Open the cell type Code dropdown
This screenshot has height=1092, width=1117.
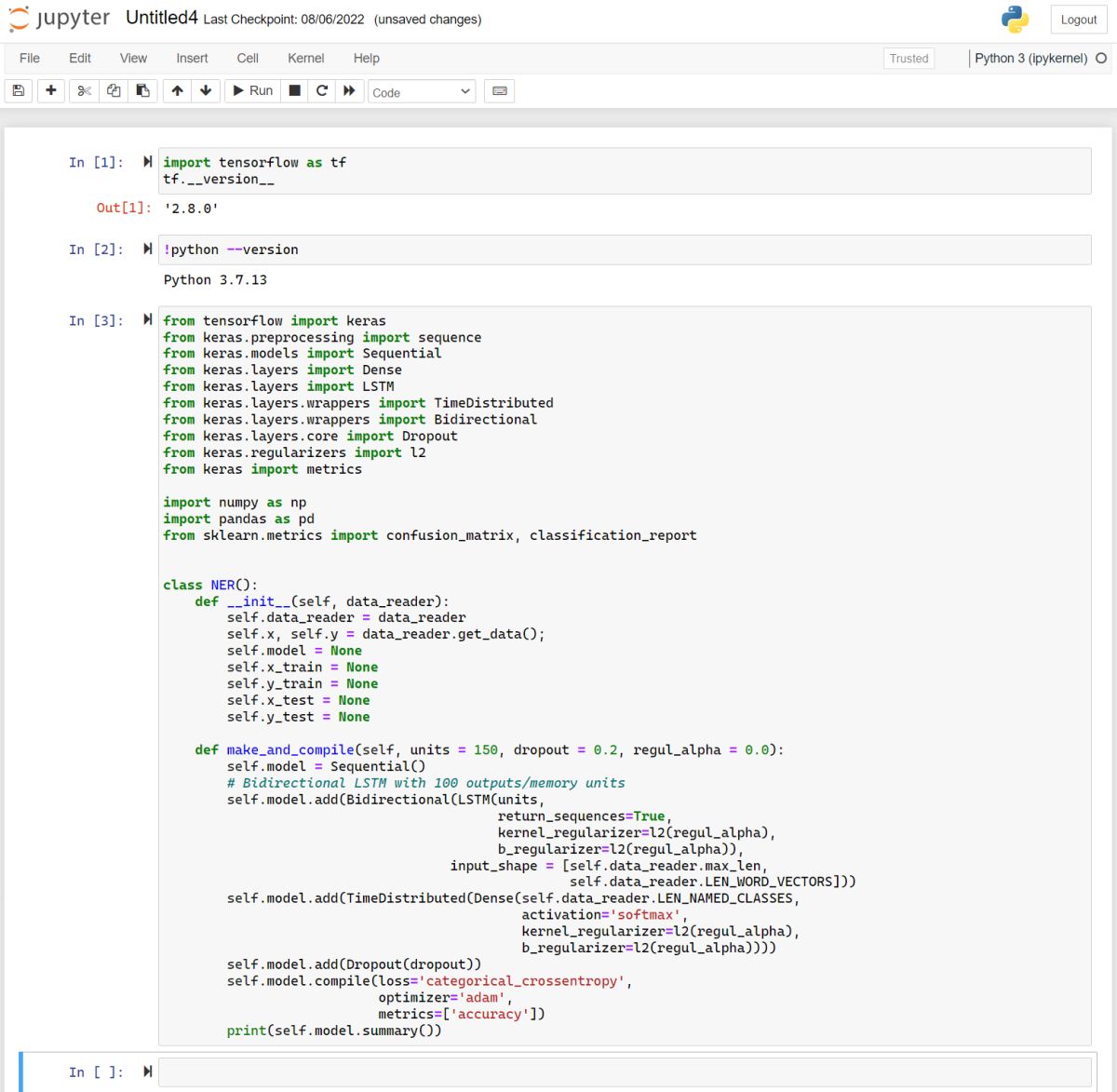pyautogui.click(x=422, y=91)
